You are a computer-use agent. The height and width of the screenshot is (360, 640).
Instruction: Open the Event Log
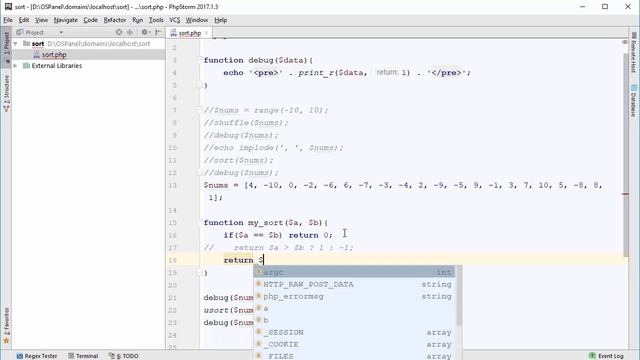tap(606, 356)
